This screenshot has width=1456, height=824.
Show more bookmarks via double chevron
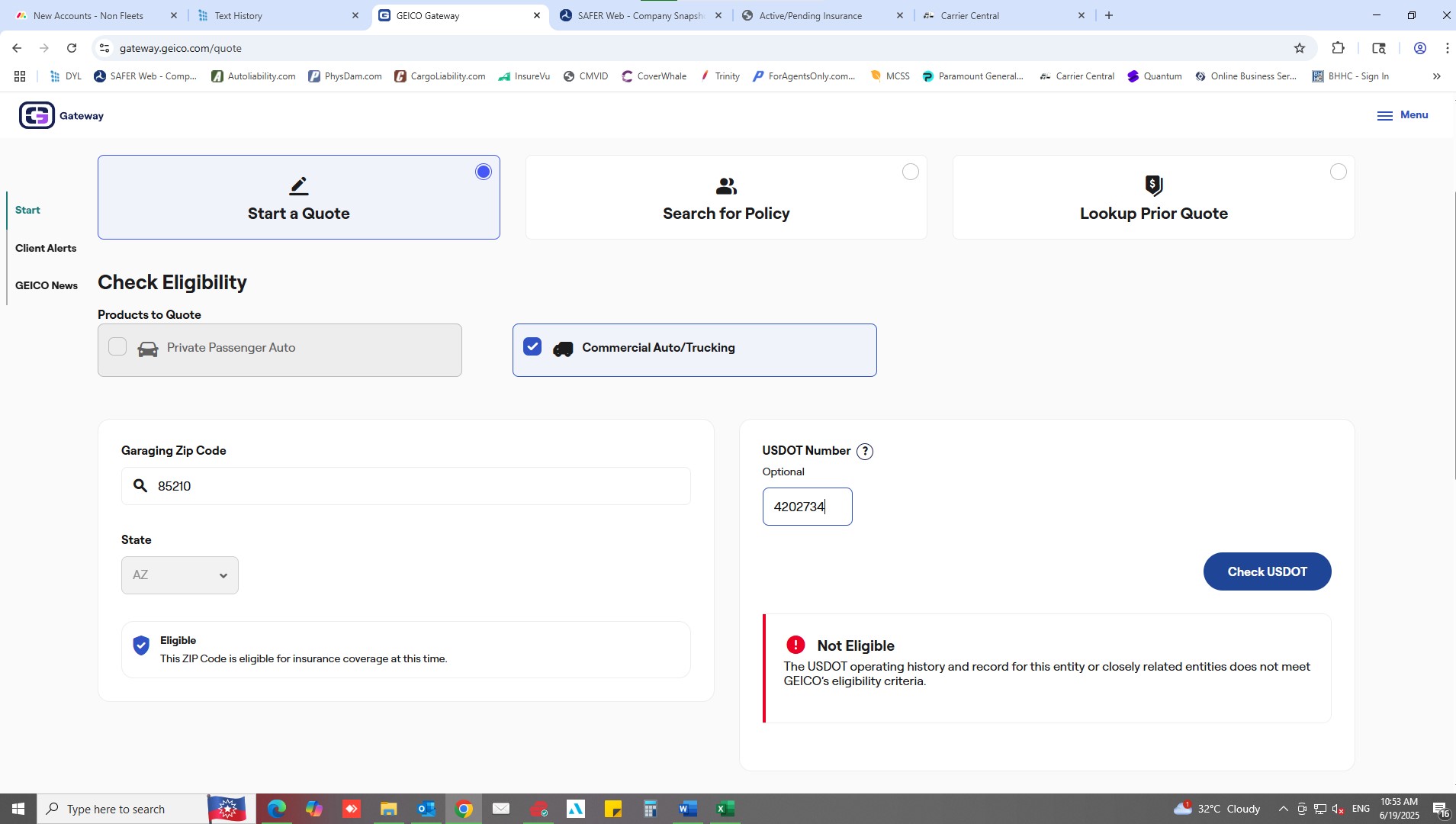pyautogui.click(x=1437, y=76)
